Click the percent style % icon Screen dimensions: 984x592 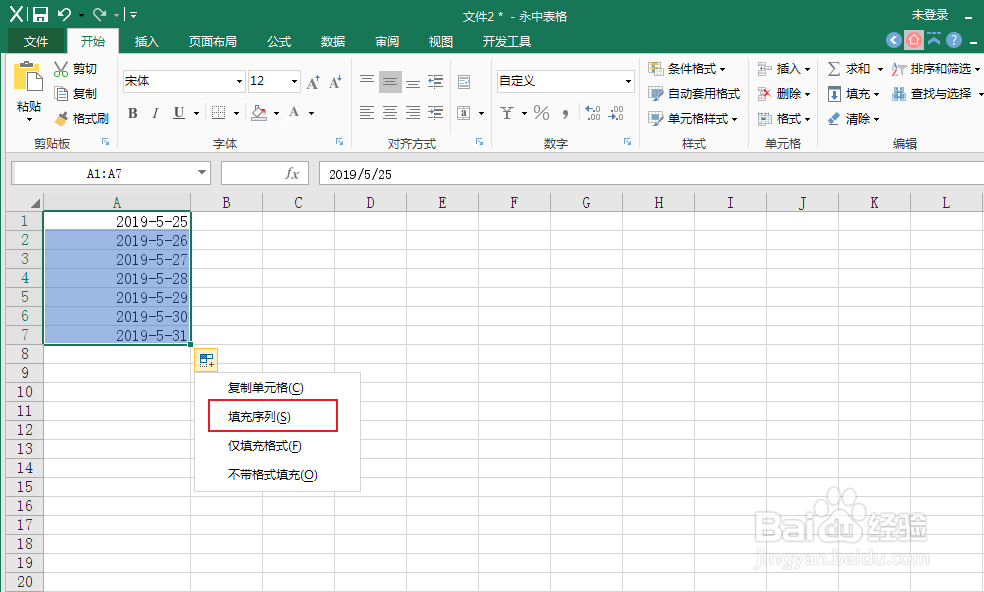tap(541, 113)
